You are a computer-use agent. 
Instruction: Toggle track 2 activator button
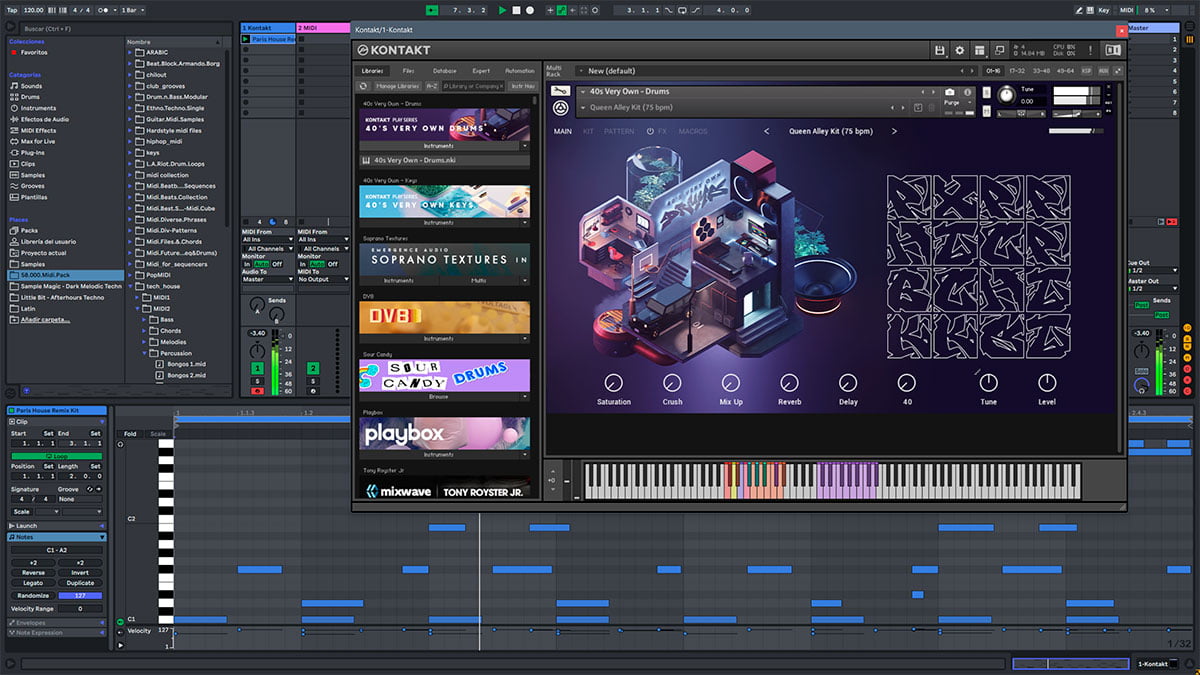click(x=313, y=370)
